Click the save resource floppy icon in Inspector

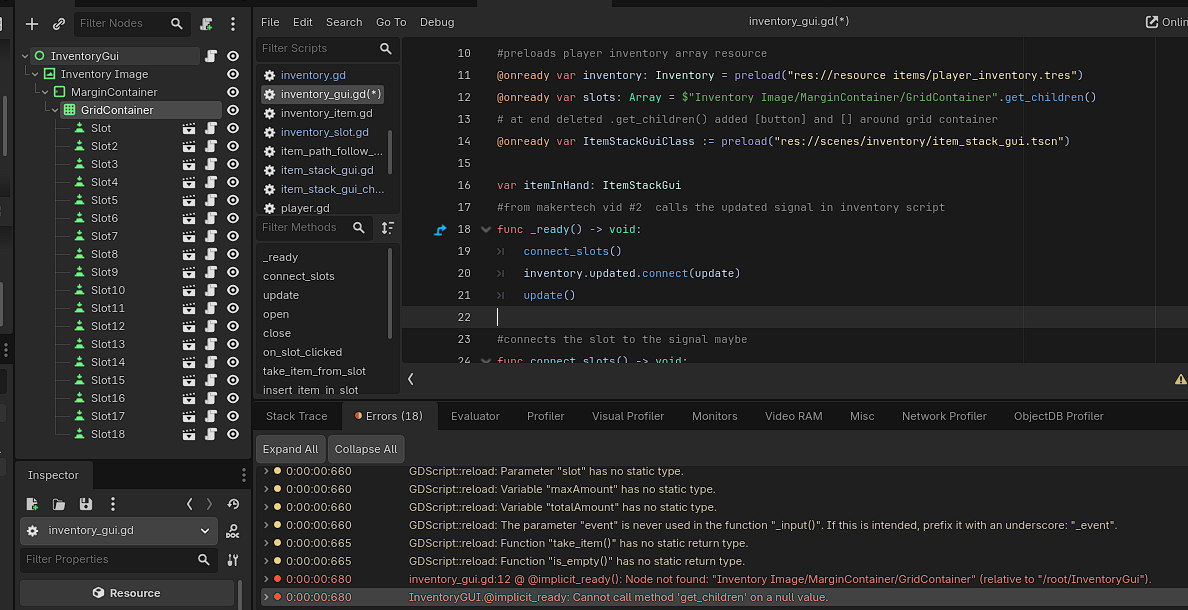tap(86, 504)
